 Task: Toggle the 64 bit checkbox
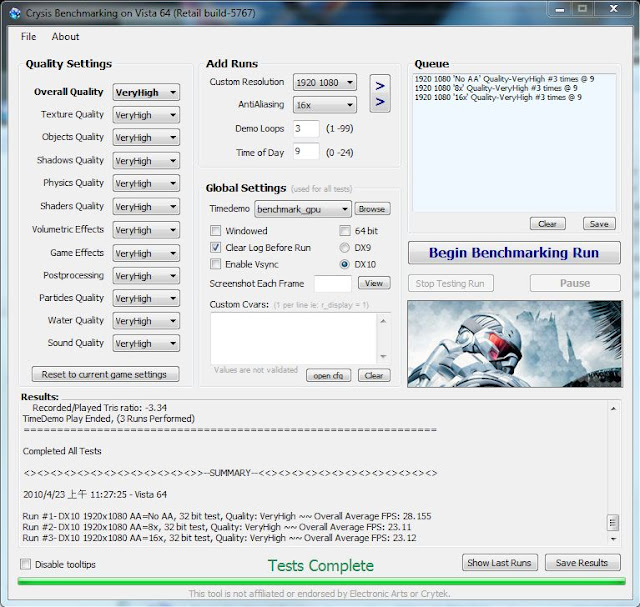pyautogui.click(x=344, y=231)
